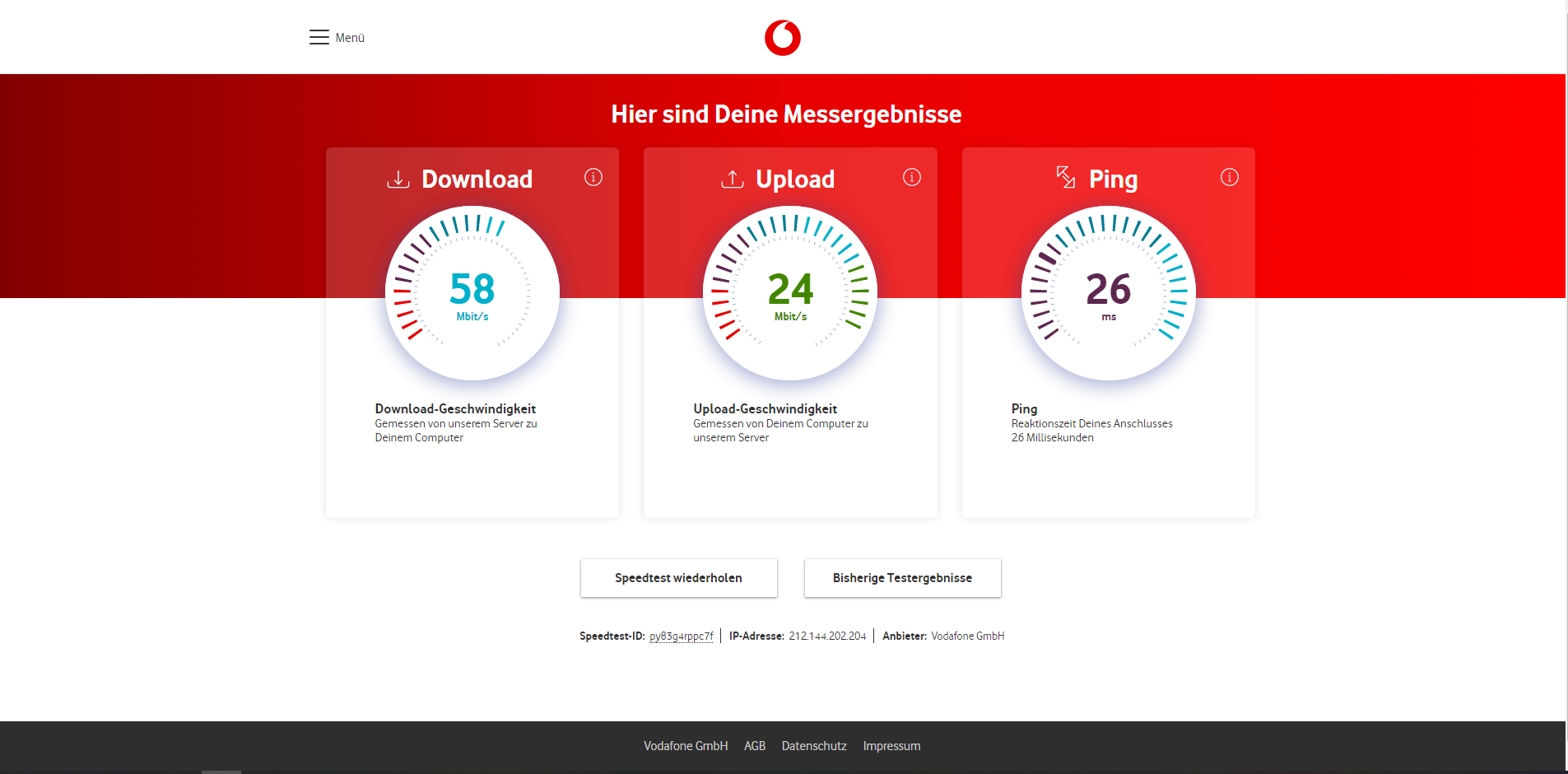Click the Download-Geschwindigkeit description title
The height and width of the screenshot is (774, 1568).
(x=455, y=408)
